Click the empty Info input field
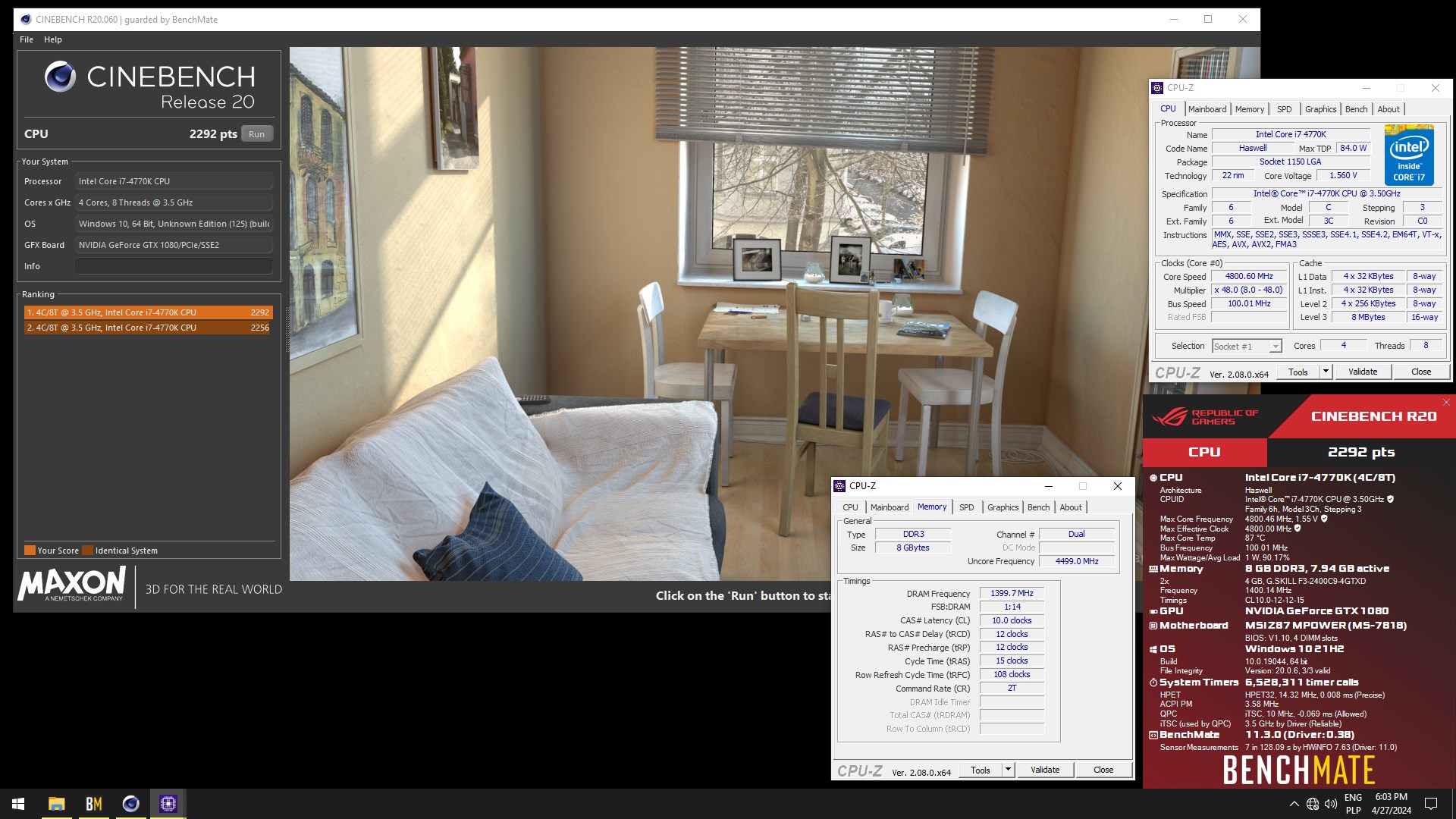This screenshot has height=819, width=1456. pos(174,266)
